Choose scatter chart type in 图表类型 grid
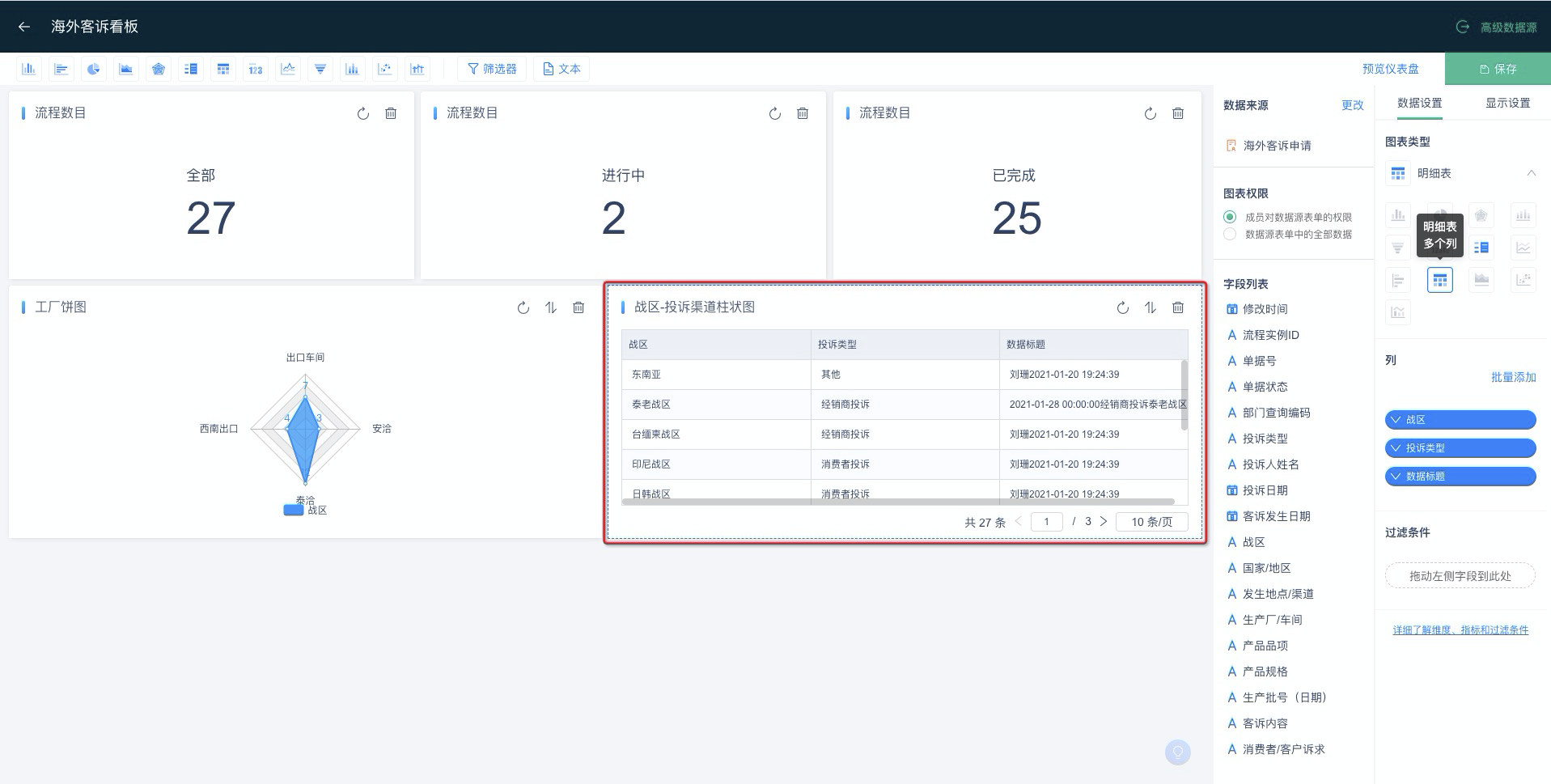This screenshot has height=784, width=1551. click(1523, 280)
